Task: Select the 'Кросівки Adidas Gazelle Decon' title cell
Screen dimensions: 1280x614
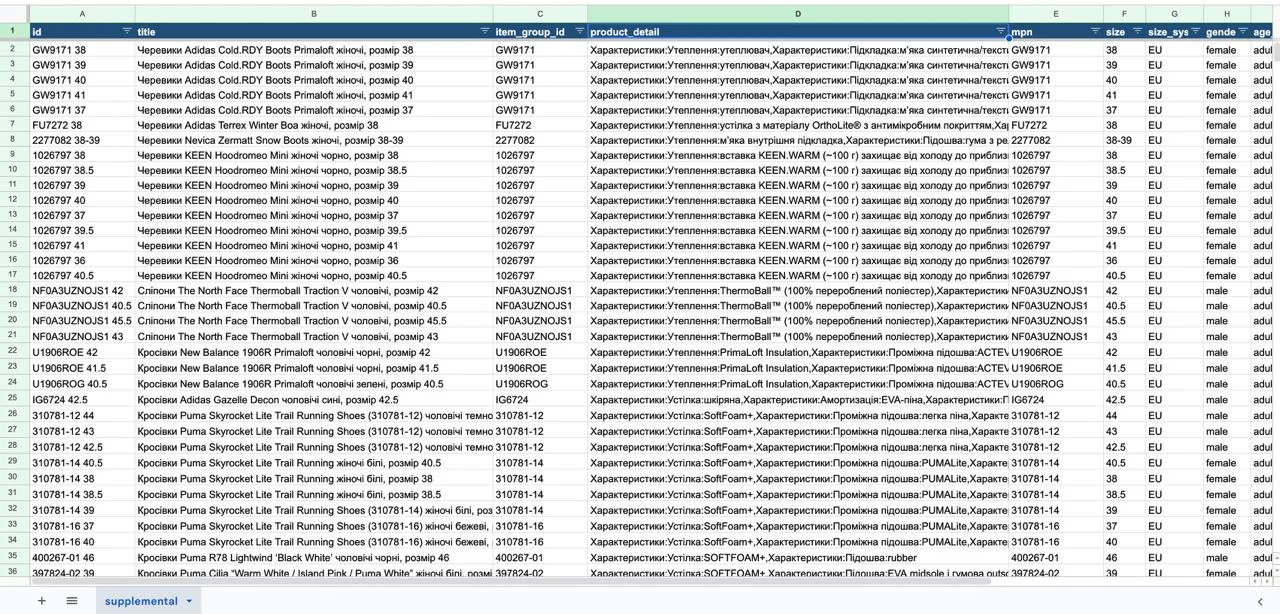Action: click(x=314, y=400)
